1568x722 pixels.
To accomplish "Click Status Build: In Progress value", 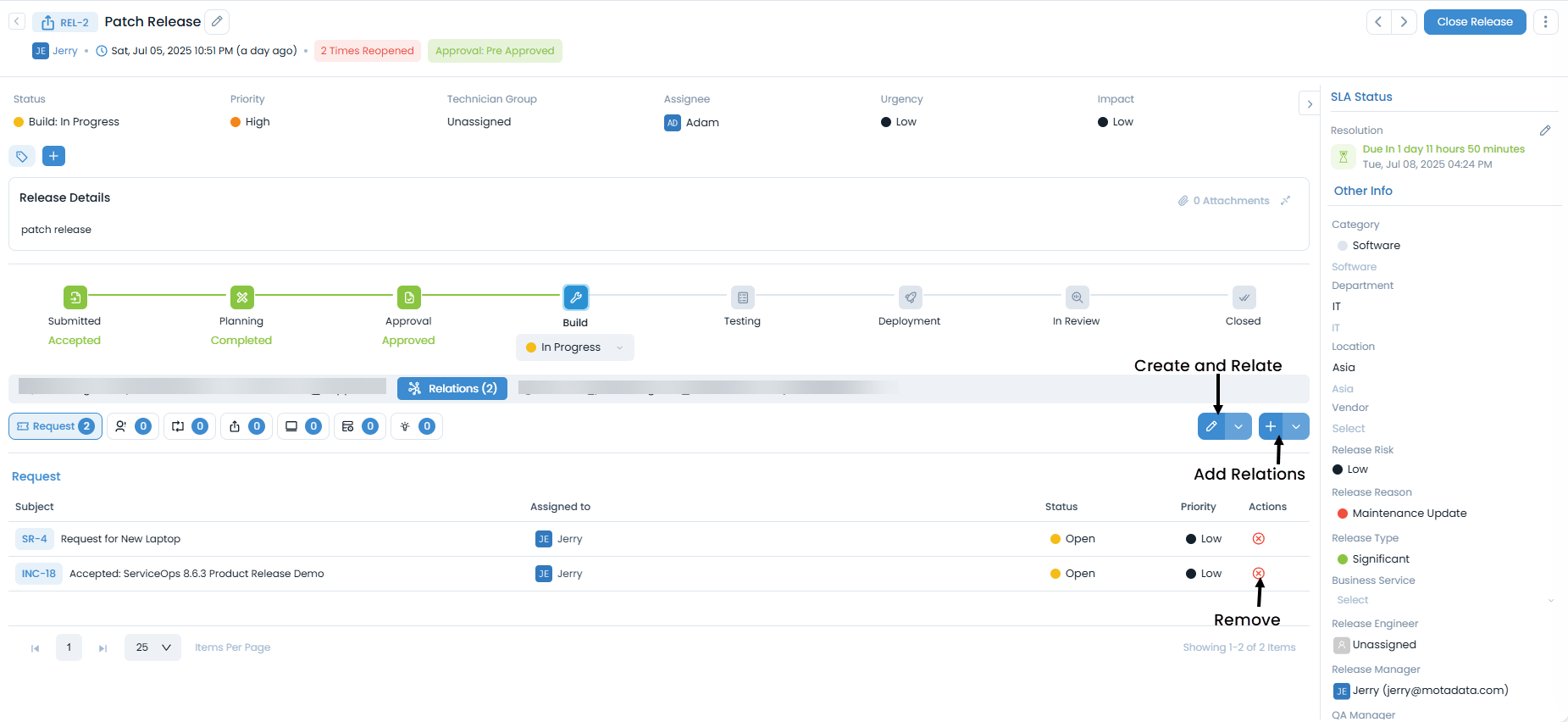I will point(67,122).
